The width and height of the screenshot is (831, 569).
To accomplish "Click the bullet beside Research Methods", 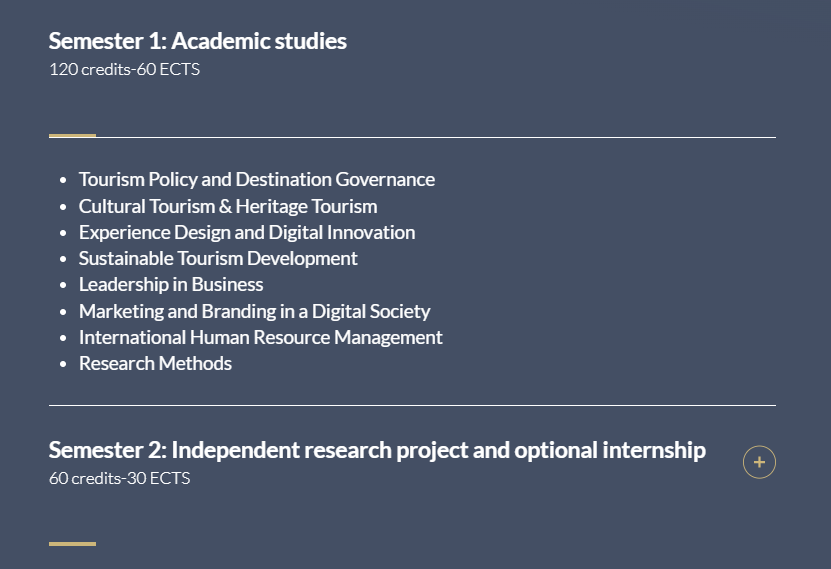I will coord(64,364).
